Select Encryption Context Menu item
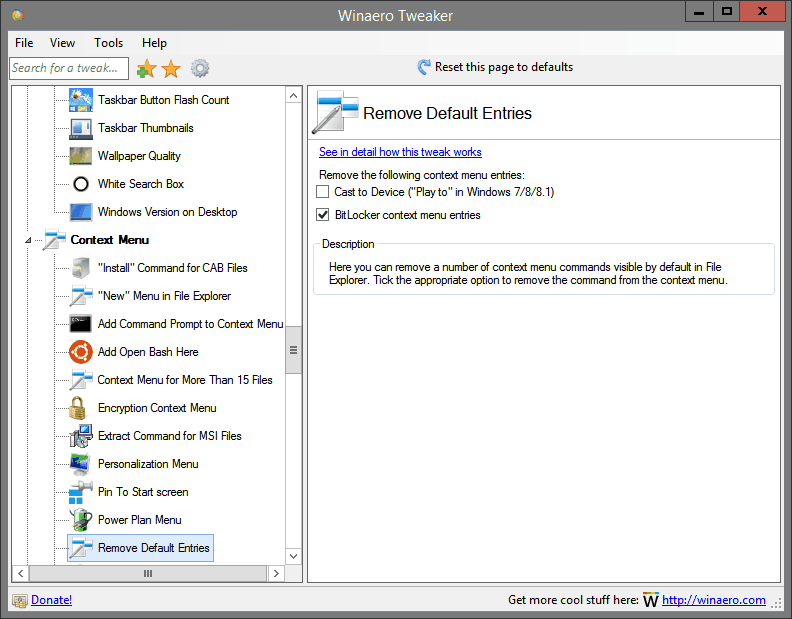This screenshot has width=792, height=619. [157, 408]
